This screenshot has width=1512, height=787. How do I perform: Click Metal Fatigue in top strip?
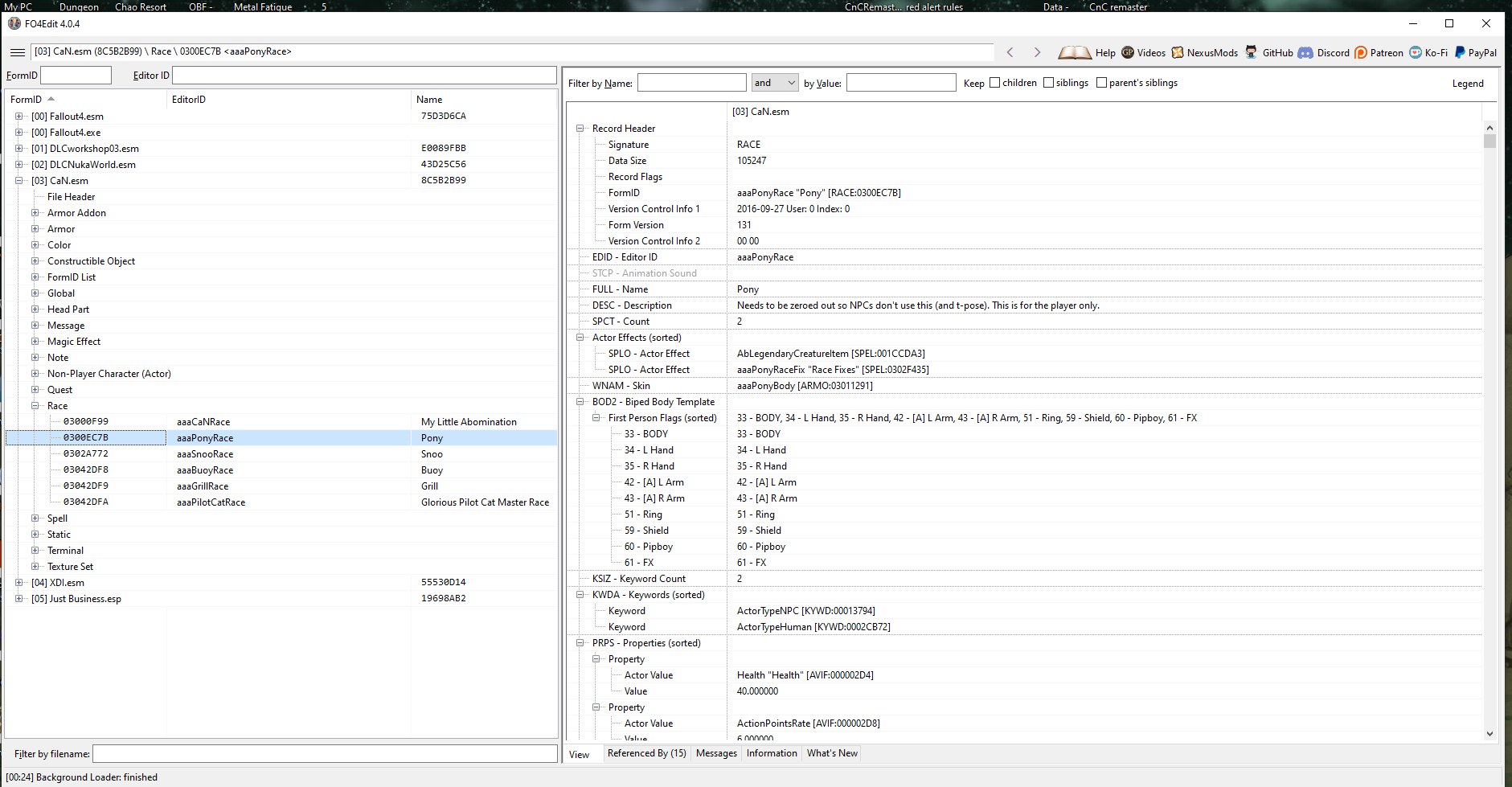(263, 6)
